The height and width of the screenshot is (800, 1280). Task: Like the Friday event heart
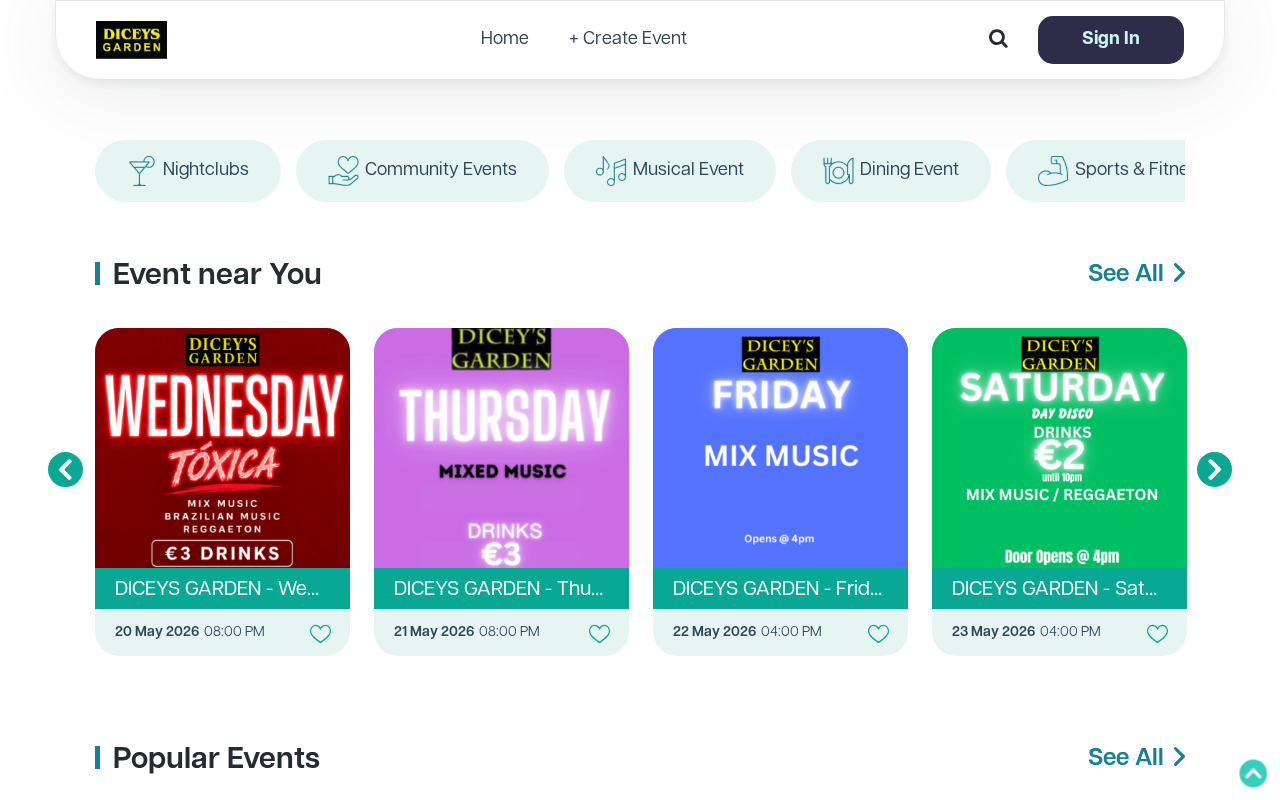(x=878, y=633)
